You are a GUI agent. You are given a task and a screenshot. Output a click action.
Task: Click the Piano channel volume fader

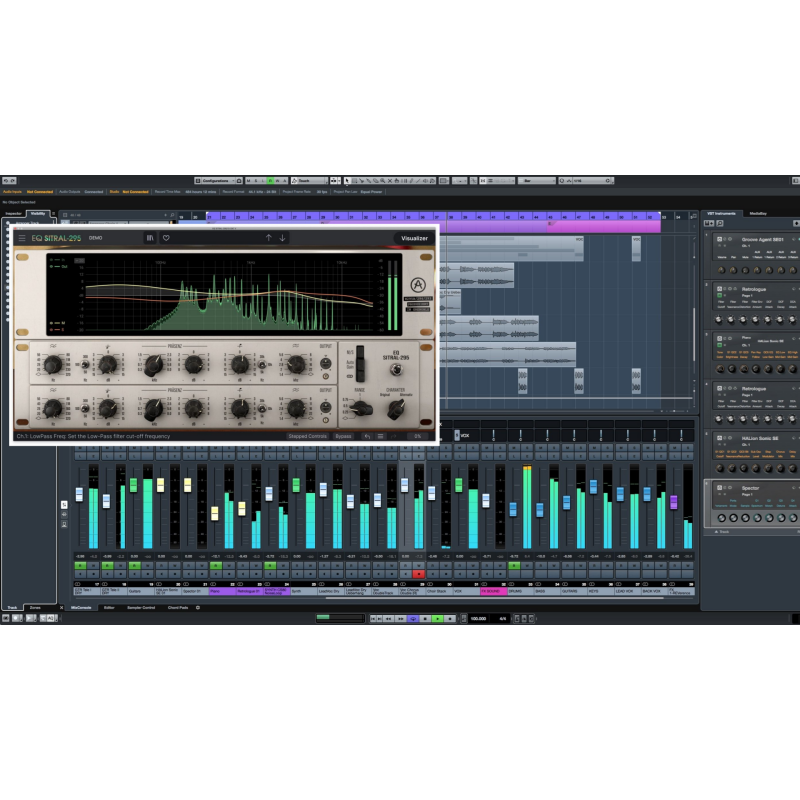tap(214, 513)
